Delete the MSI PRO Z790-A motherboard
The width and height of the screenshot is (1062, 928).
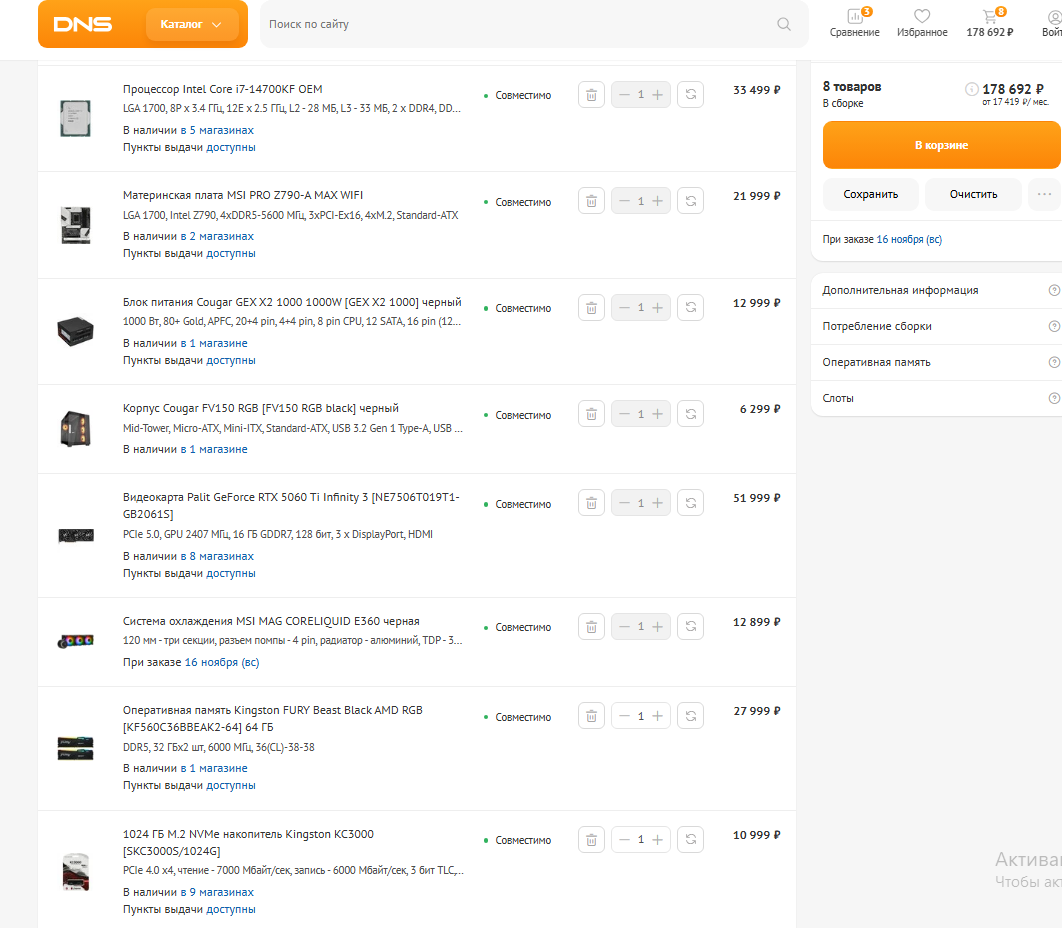pyautogui.click(x=591, y=201)
